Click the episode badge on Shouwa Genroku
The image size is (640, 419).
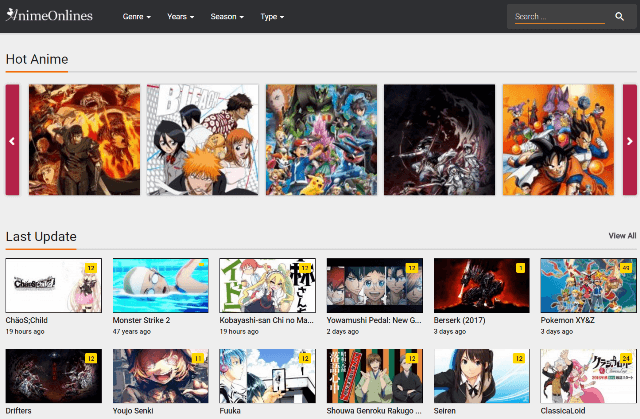click(x=412, y=359)
